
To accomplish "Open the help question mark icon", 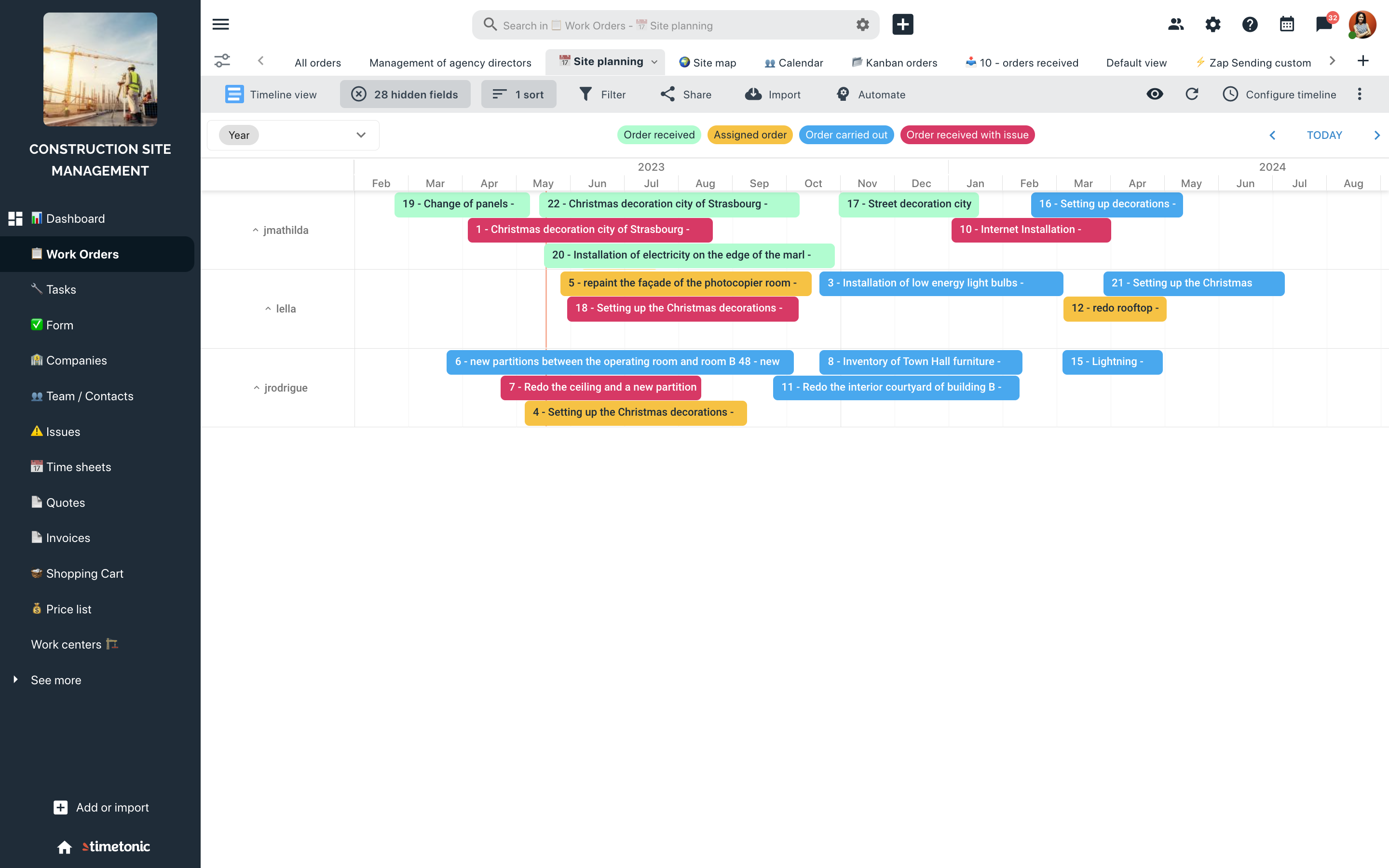I will [1250, 25].
